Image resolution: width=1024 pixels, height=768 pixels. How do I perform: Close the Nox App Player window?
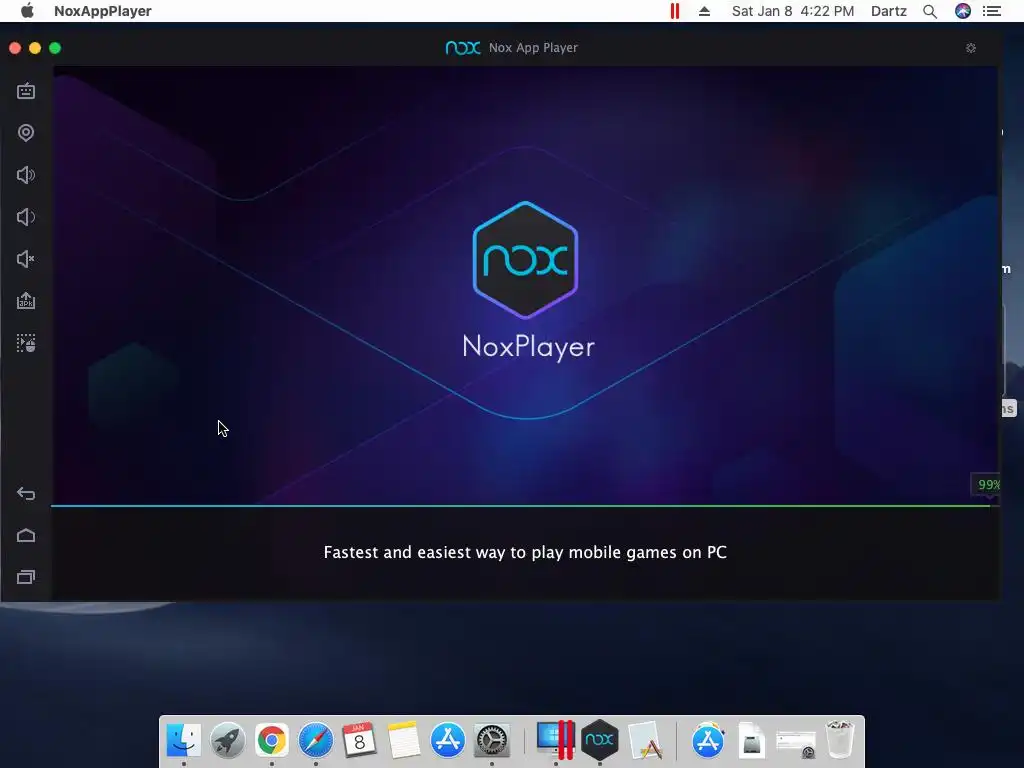pos(15,48)
